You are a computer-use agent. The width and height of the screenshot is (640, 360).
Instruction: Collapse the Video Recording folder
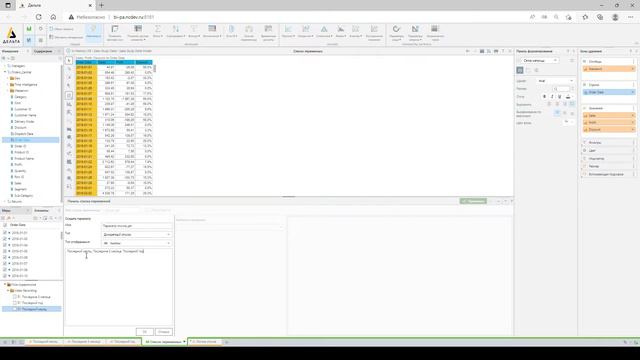[8, 291]
